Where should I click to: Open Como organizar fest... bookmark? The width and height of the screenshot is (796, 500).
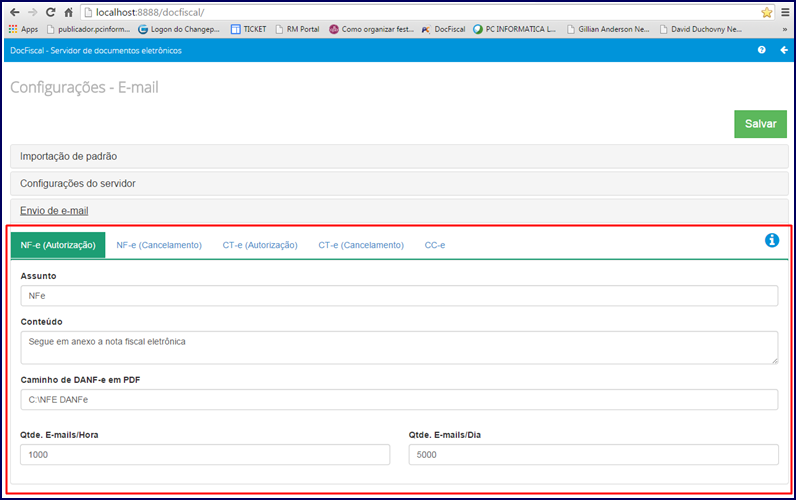tap(371, 29)
